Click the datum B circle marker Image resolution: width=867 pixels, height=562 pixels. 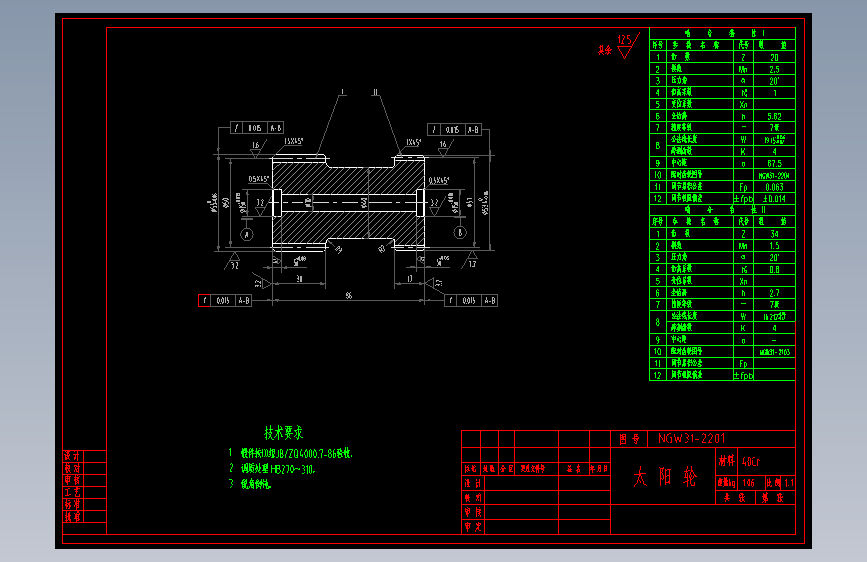pos(460,232)
